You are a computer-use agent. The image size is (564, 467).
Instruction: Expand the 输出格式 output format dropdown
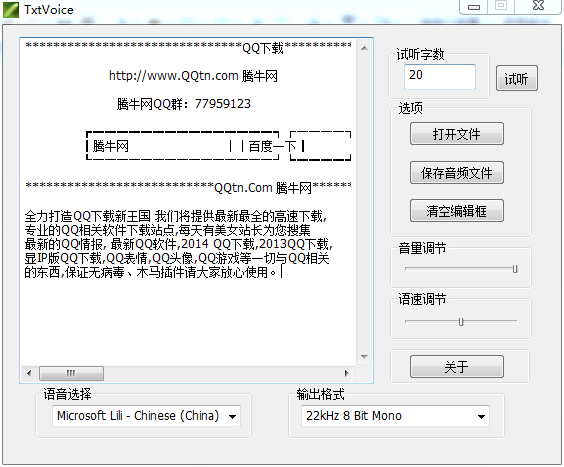point(481,416)
